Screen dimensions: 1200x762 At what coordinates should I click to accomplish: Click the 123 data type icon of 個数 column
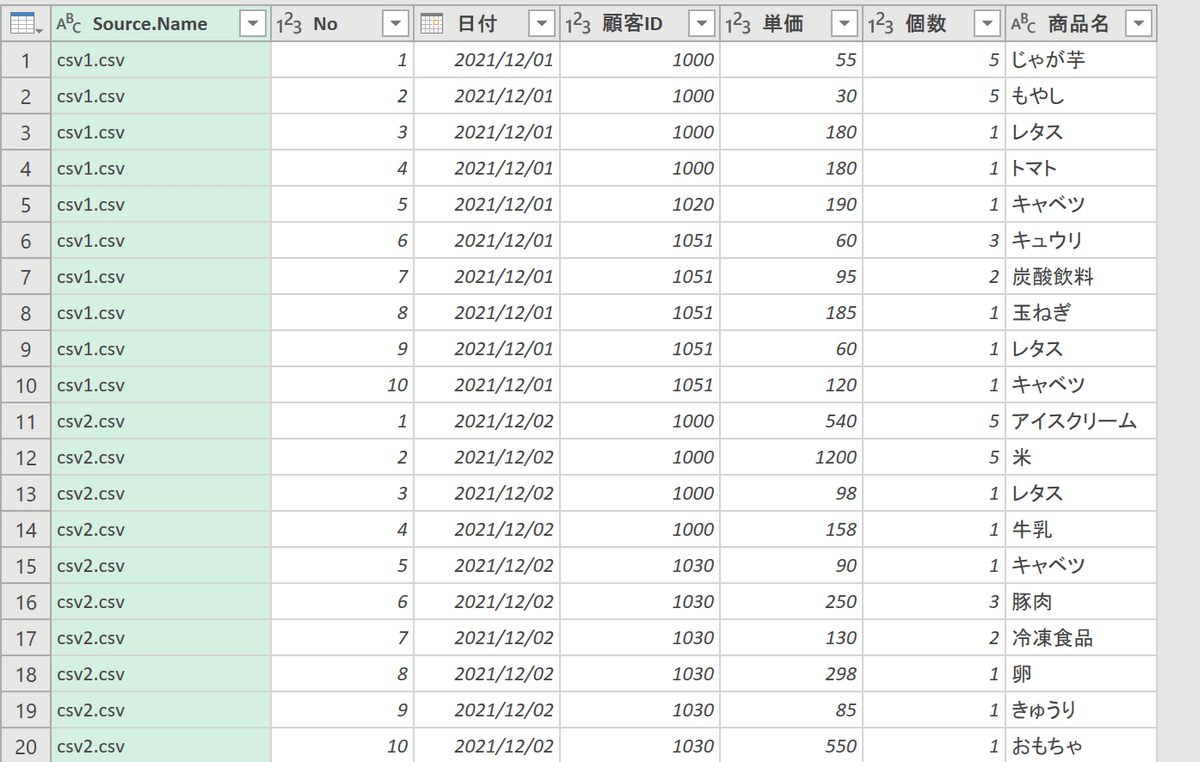881,24
